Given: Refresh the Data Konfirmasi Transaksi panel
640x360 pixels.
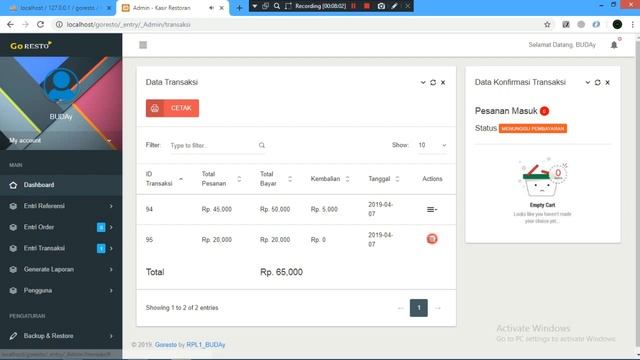Looking at the screenshot, I should coord(598,82).
